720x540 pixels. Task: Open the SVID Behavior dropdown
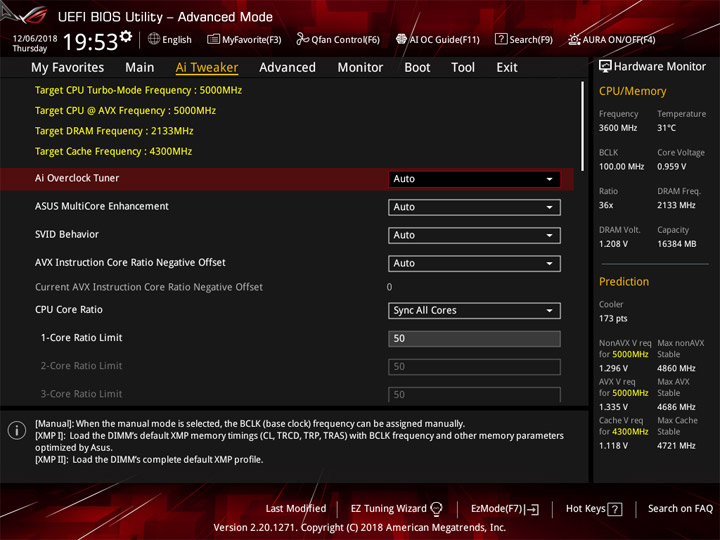coord(474,235)
